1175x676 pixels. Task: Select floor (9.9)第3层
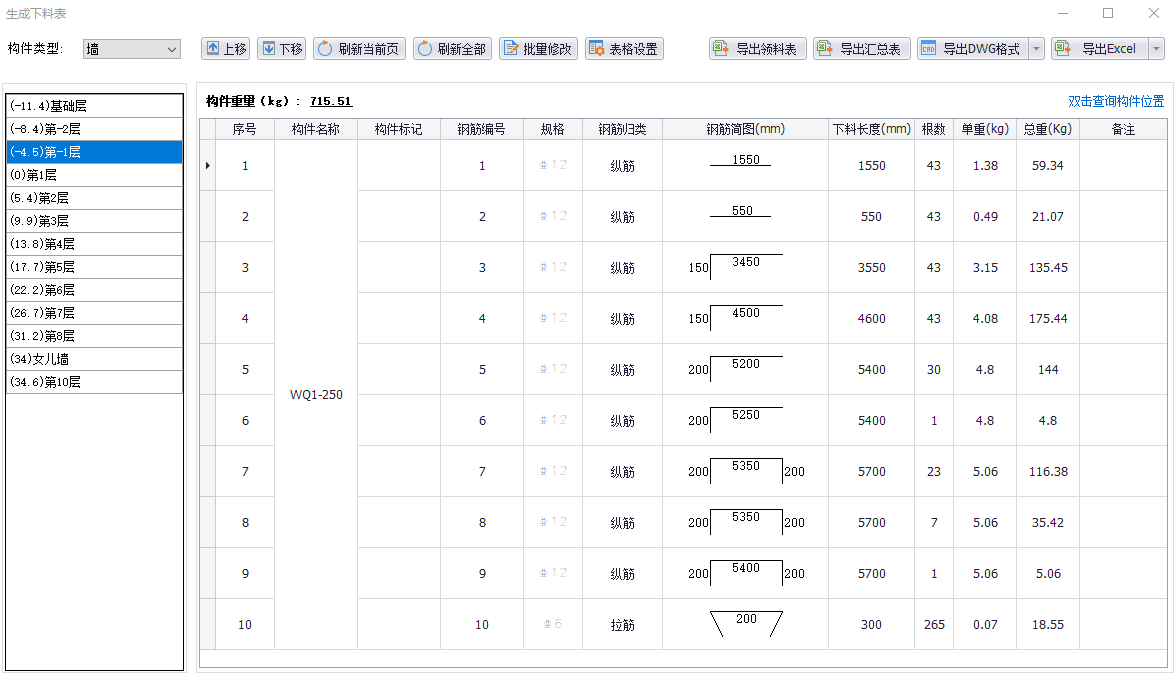point(94,221)
